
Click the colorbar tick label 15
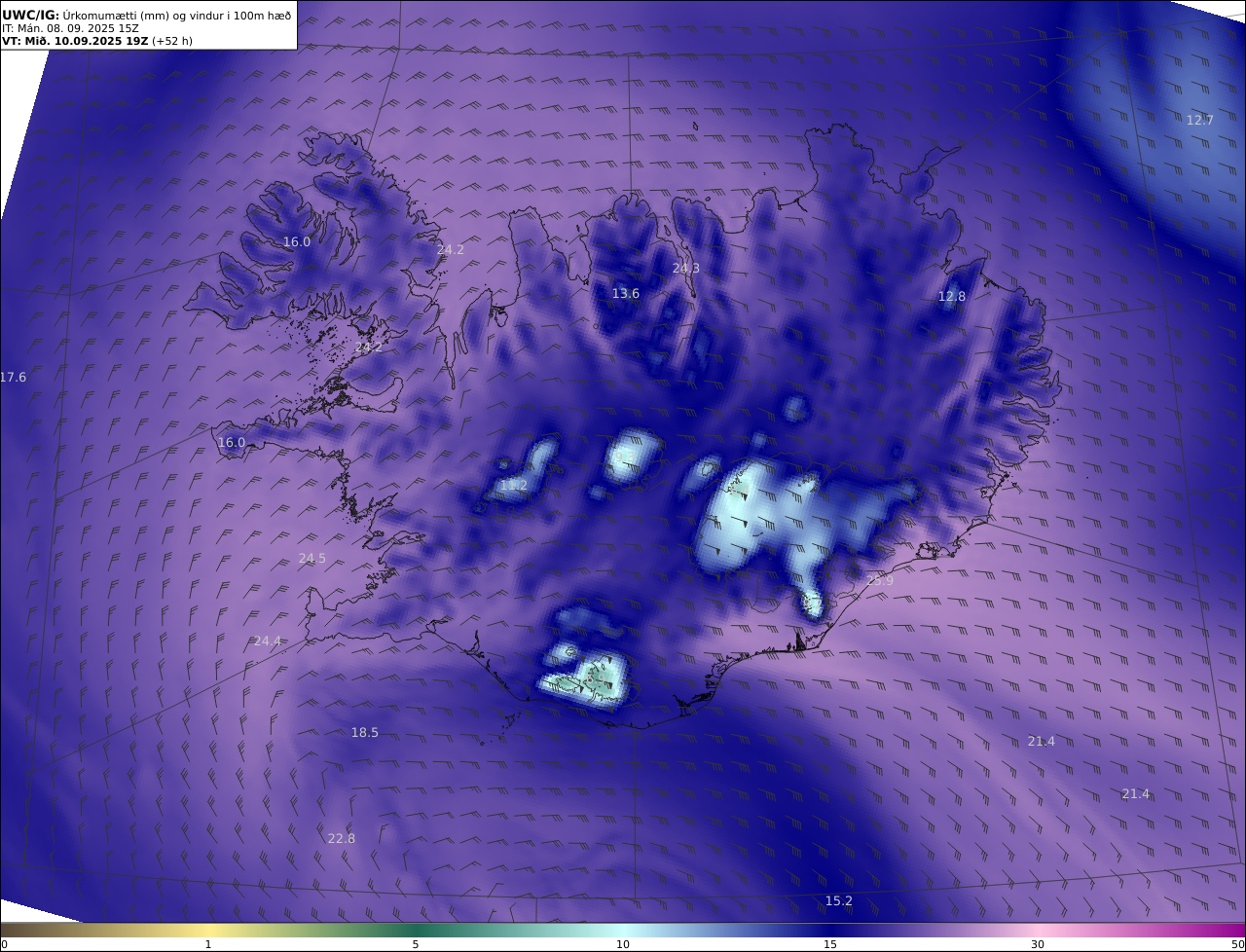[x=830, y=944]
